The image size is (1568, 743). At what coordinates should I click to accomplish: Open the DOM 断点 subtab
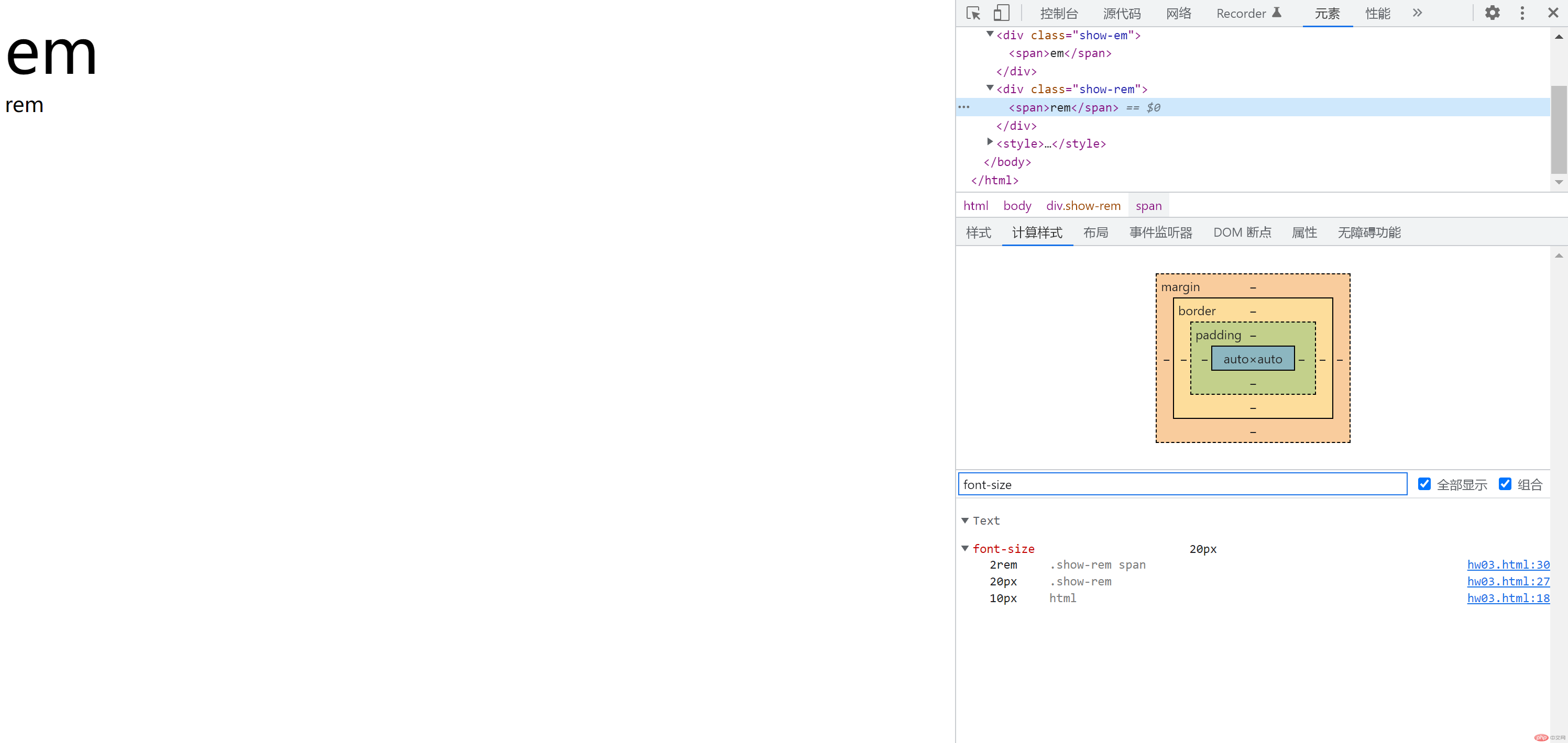click(1242, 232)
